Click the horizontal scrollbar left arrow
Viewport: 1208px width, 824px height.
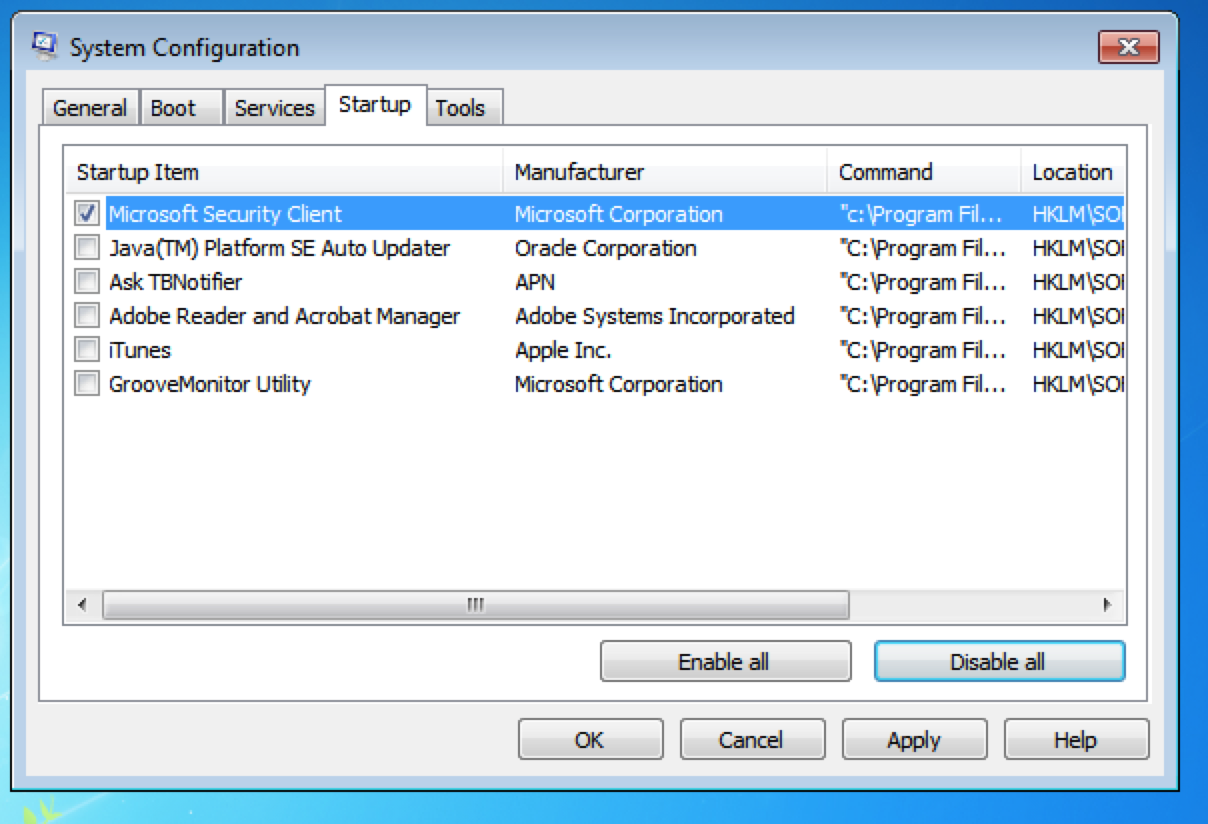(82, 605)
